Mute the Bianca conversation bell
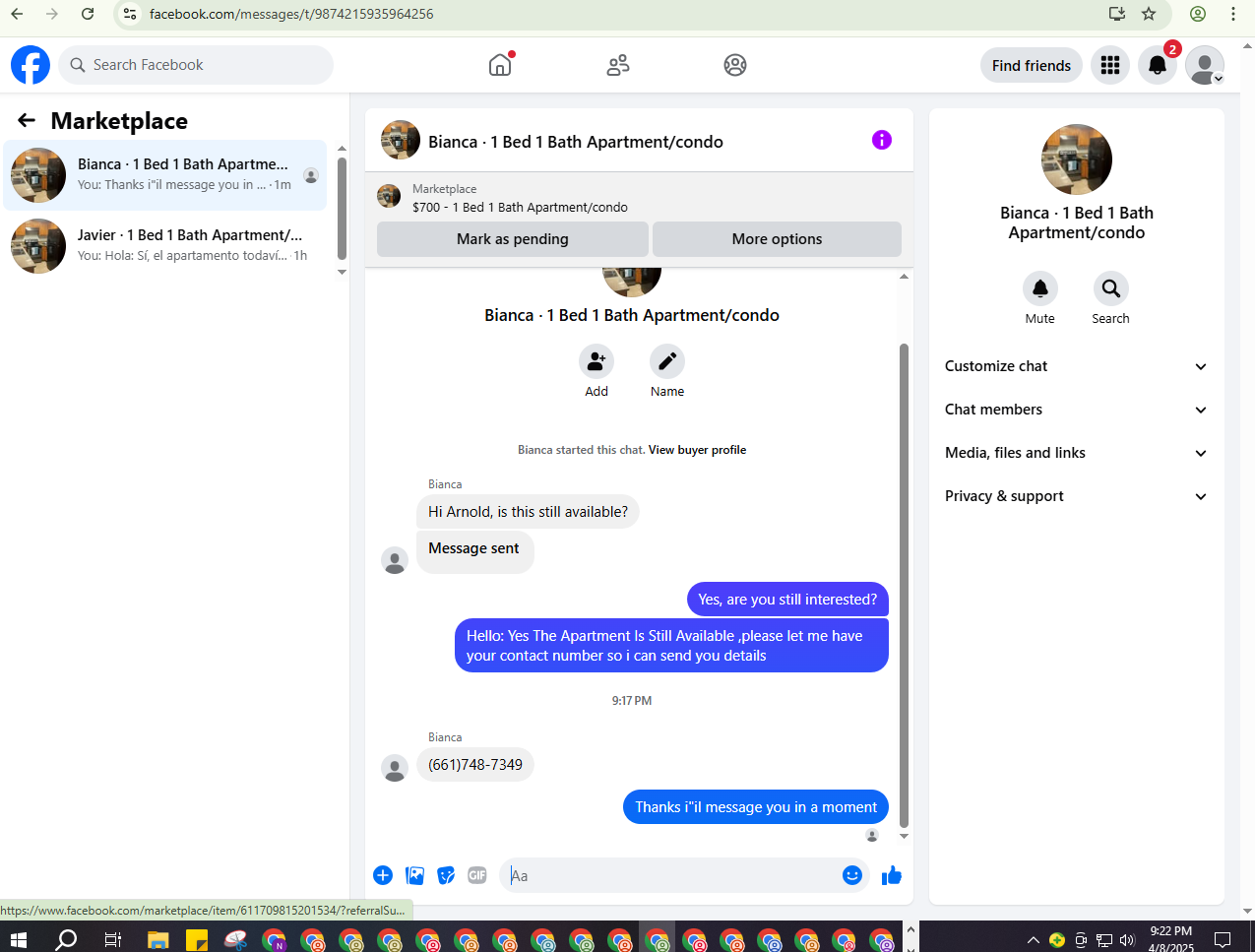1255x952 pixels. coord(1040,288)
